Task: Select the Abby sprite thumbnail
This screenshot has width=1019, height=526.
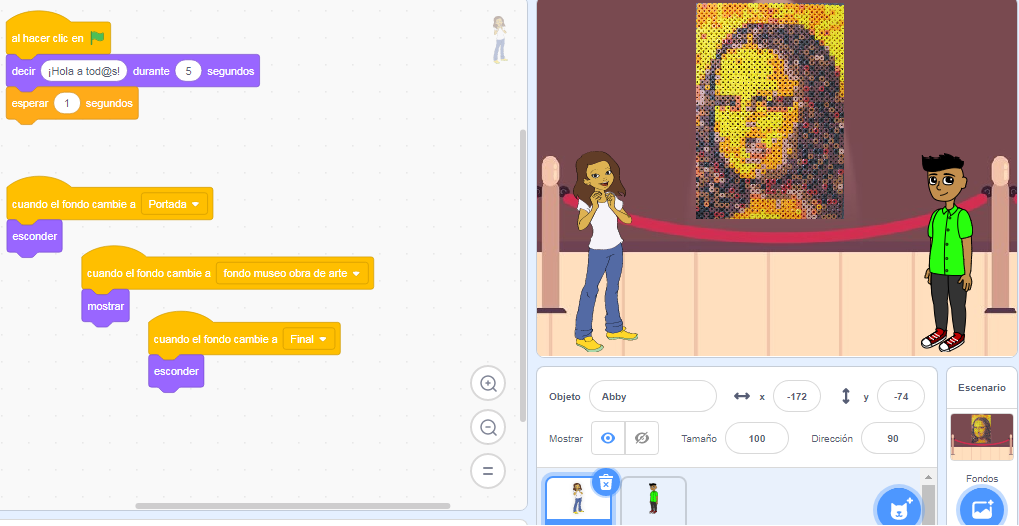Action: (578, 499)
